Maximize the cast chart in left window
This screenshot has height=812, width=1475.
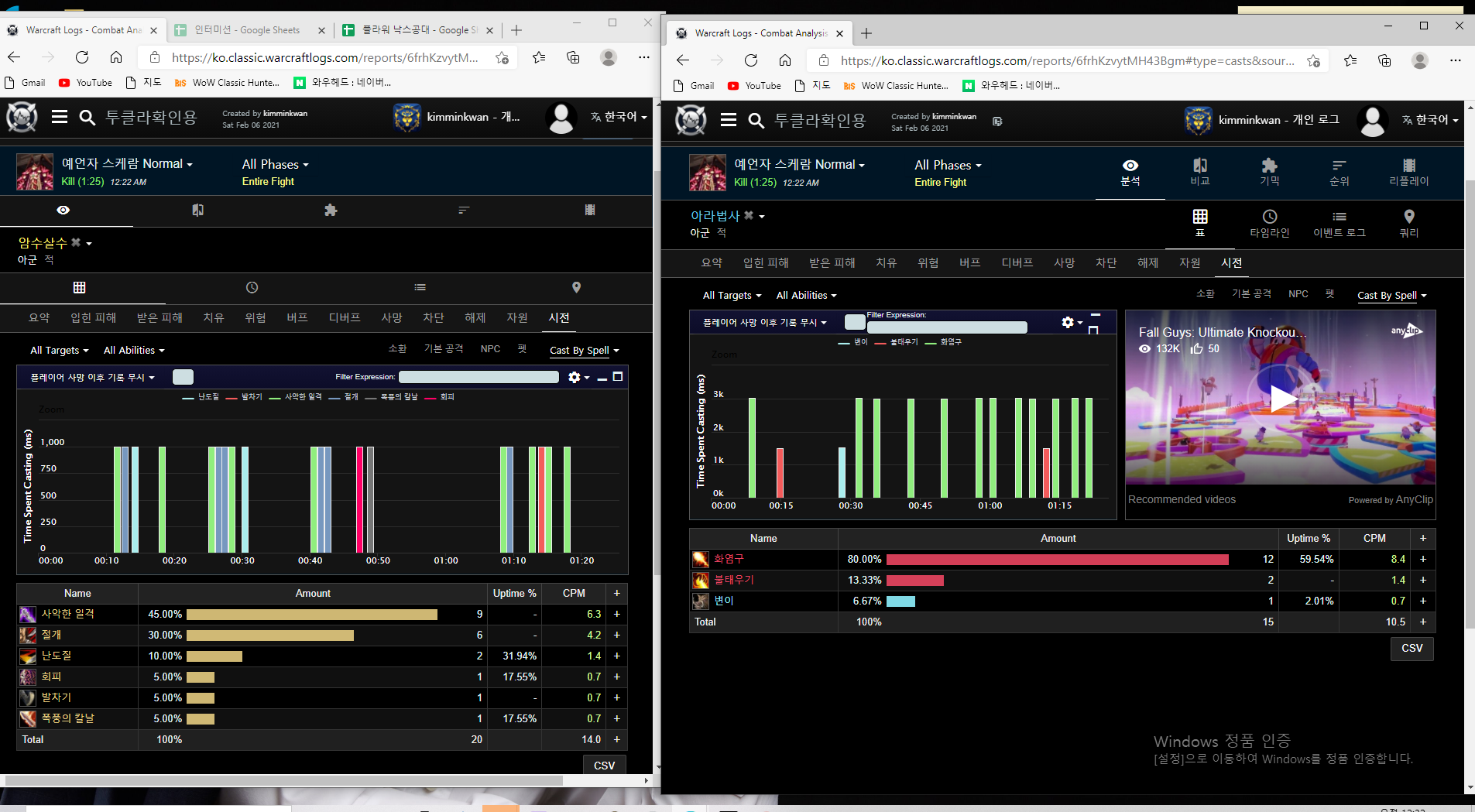(x=618, y=377)
